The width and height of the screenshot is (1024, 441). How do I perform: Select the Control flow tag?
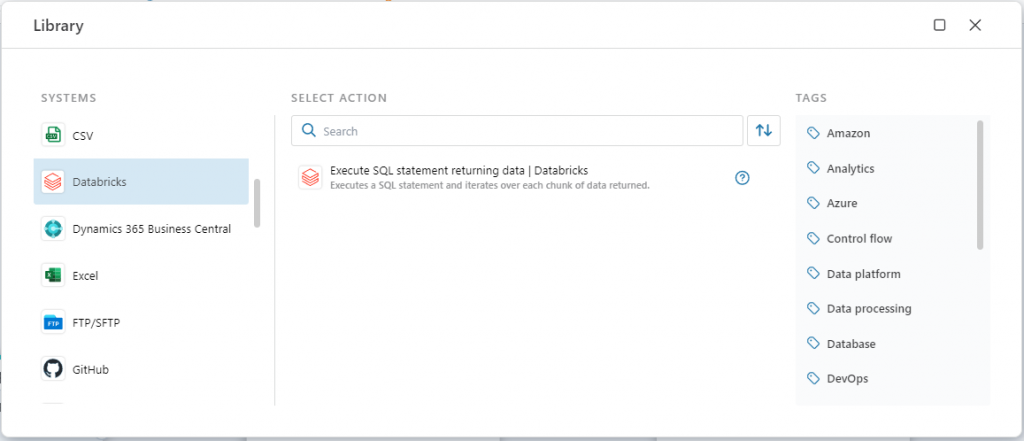pyautogui.click(x=850, y=238)
